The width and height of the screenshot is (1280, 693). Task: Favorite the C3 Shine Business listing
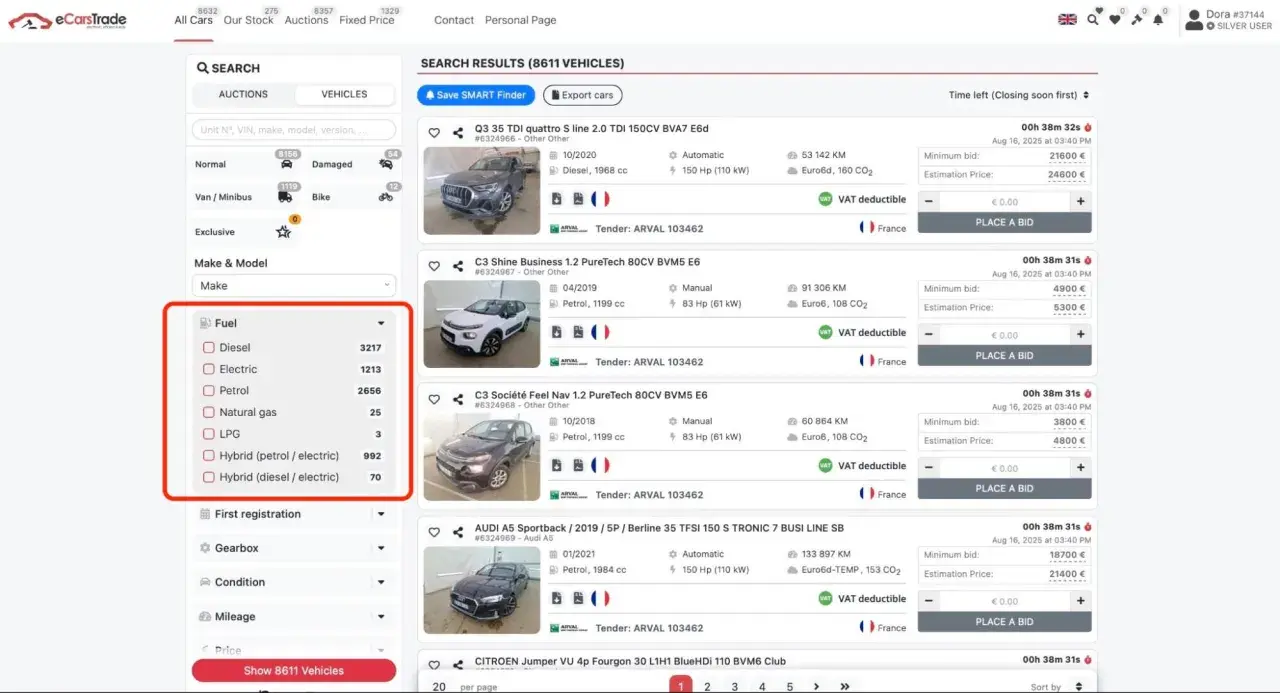(x=434, y=266)
